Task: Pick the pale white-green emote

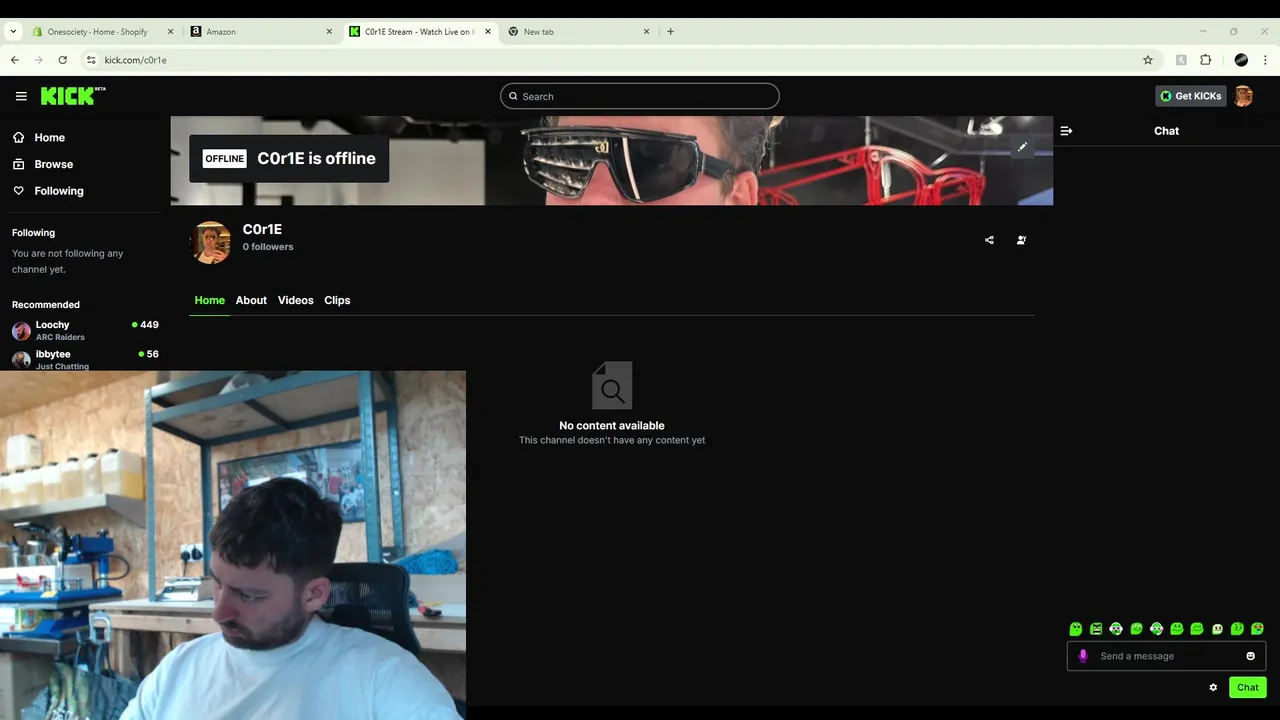Action: coord(1217,629)
